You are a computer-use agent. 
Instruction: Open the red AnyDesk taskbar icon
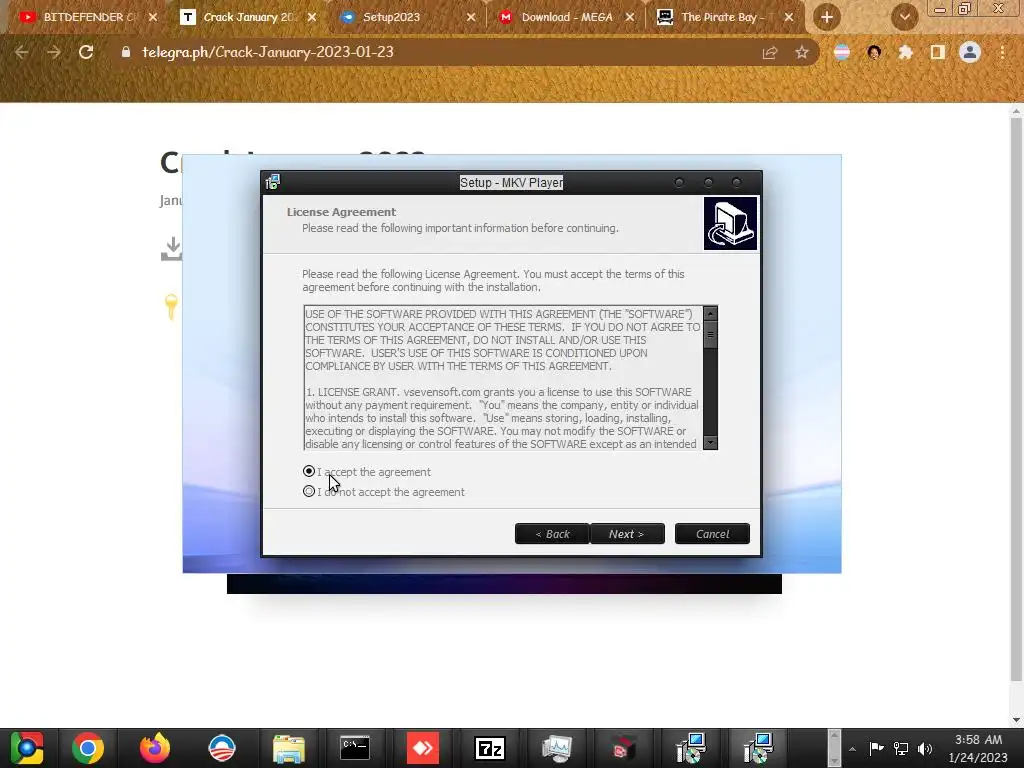[422, 748]
